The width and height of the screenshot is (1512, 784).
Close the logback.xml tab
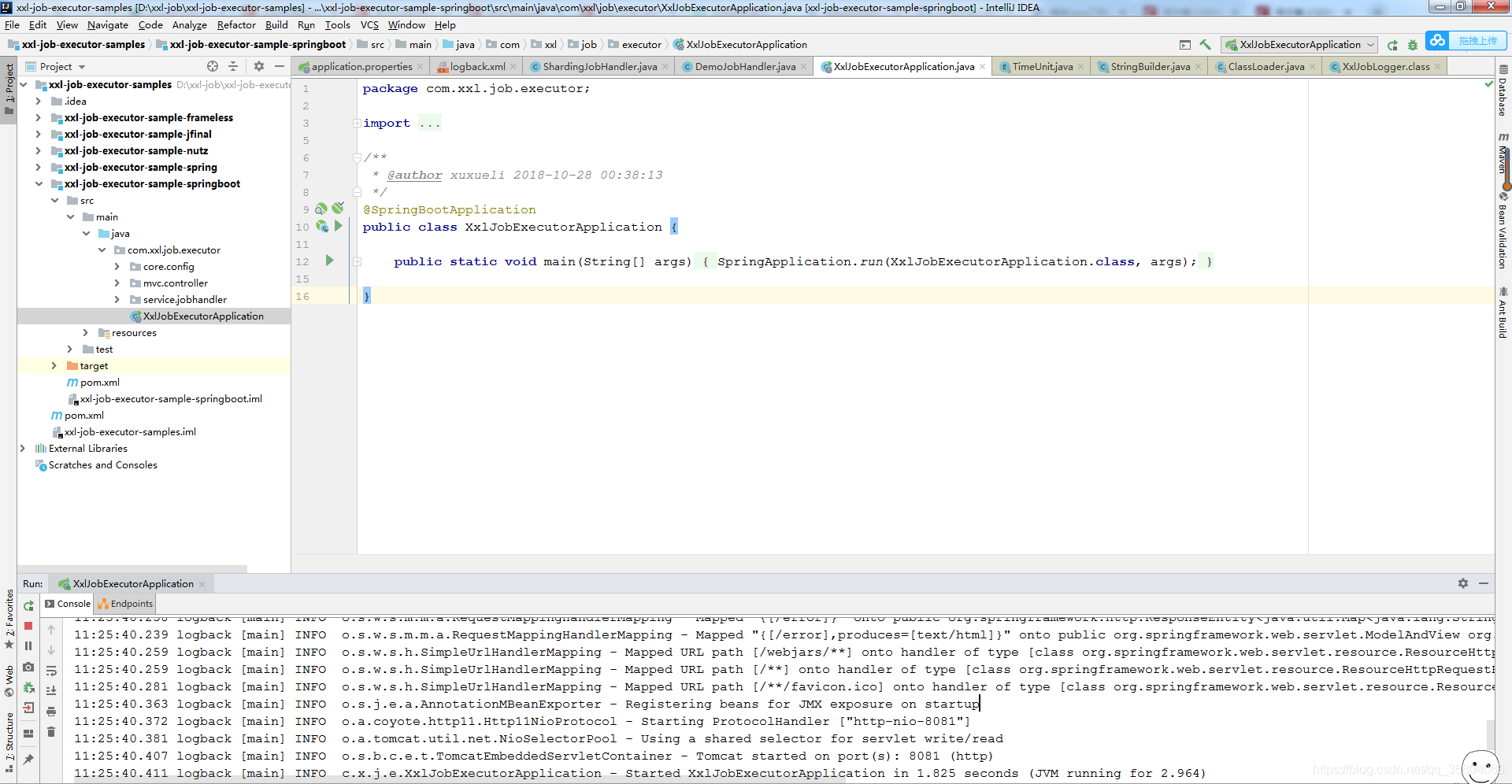[x=513, y=67]
